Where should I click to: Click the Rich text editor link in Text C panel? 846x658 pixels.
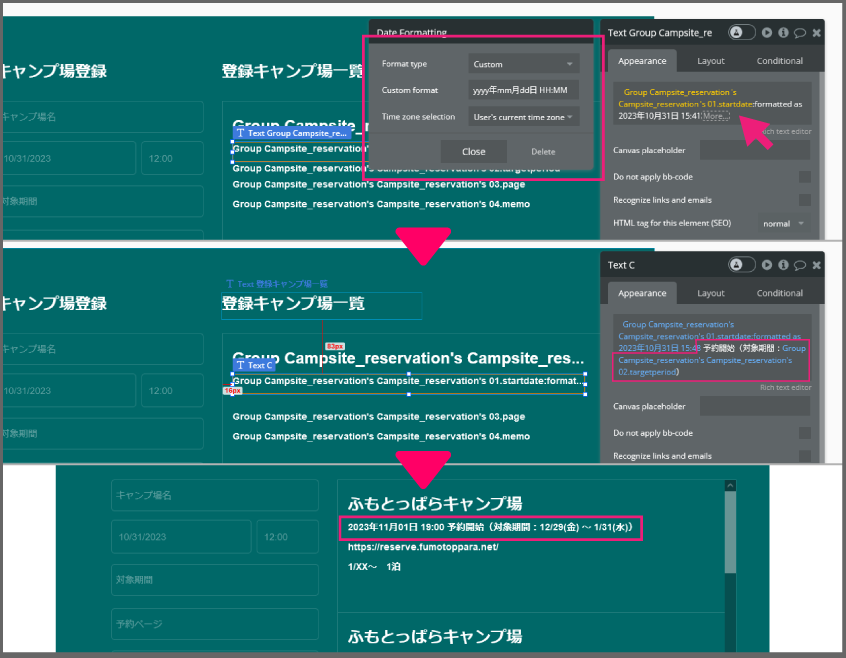click(785, 387)
